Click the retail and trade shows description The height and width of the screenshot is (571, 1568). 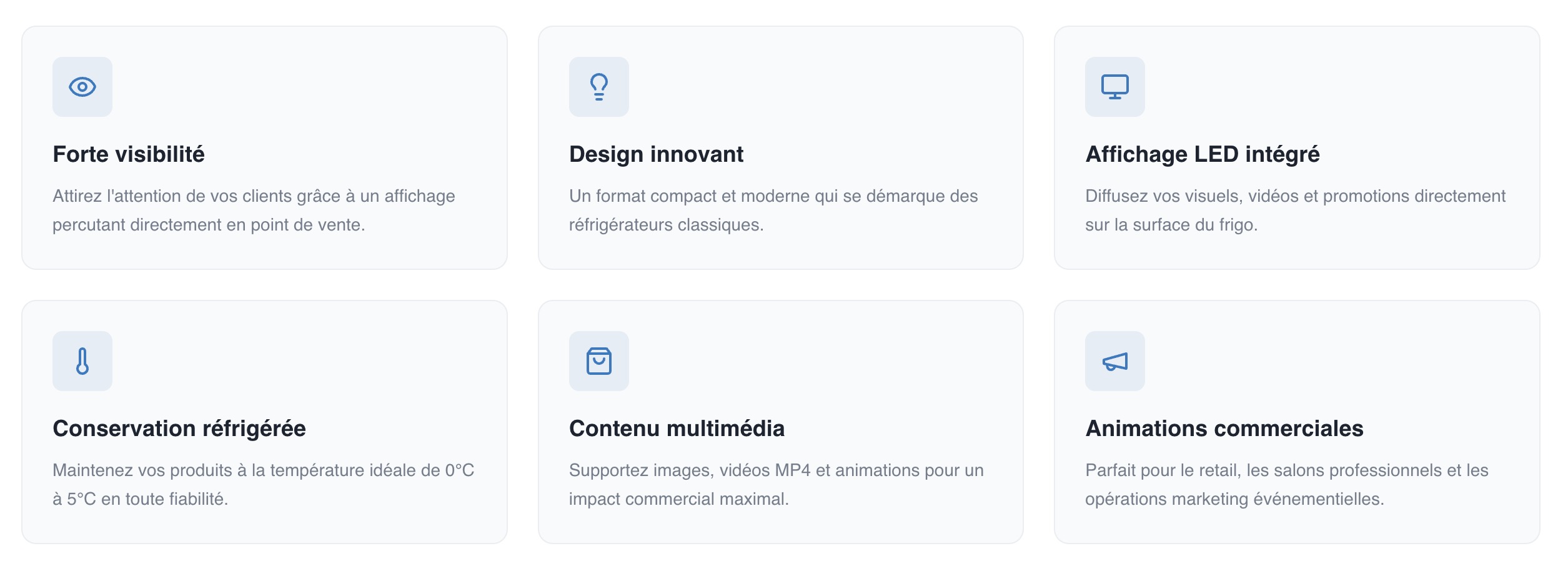(1286, 485)
